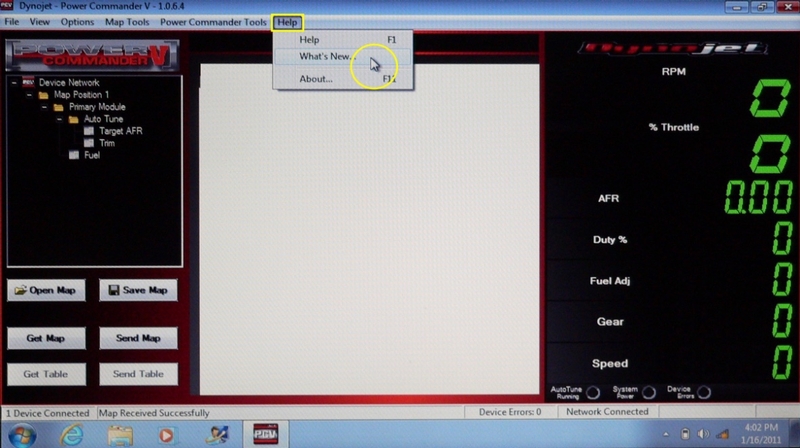Open the Power Commander Tools menu

213,21
